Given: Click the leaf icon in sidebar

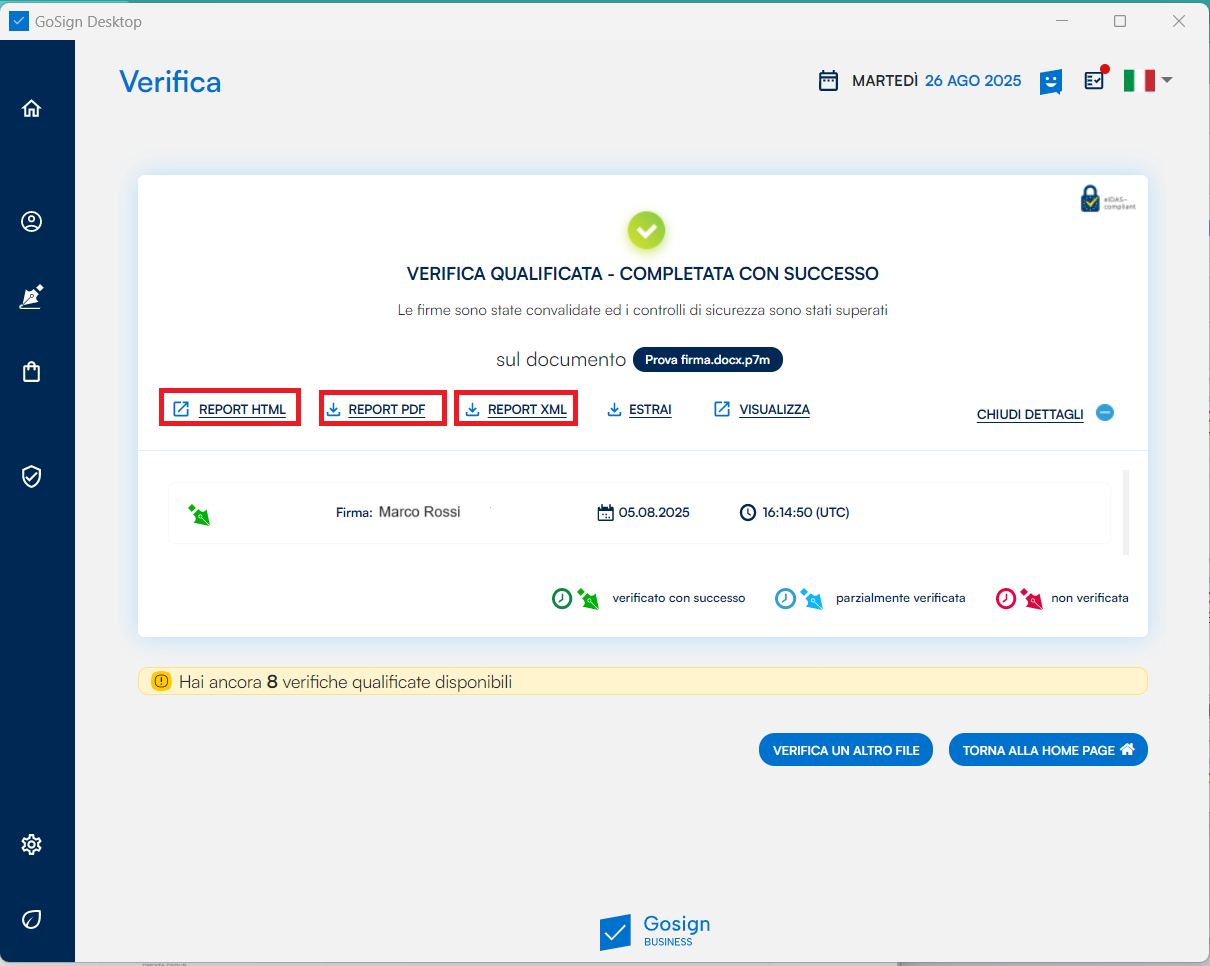Looking at the screenshot, I should [31, 919].
